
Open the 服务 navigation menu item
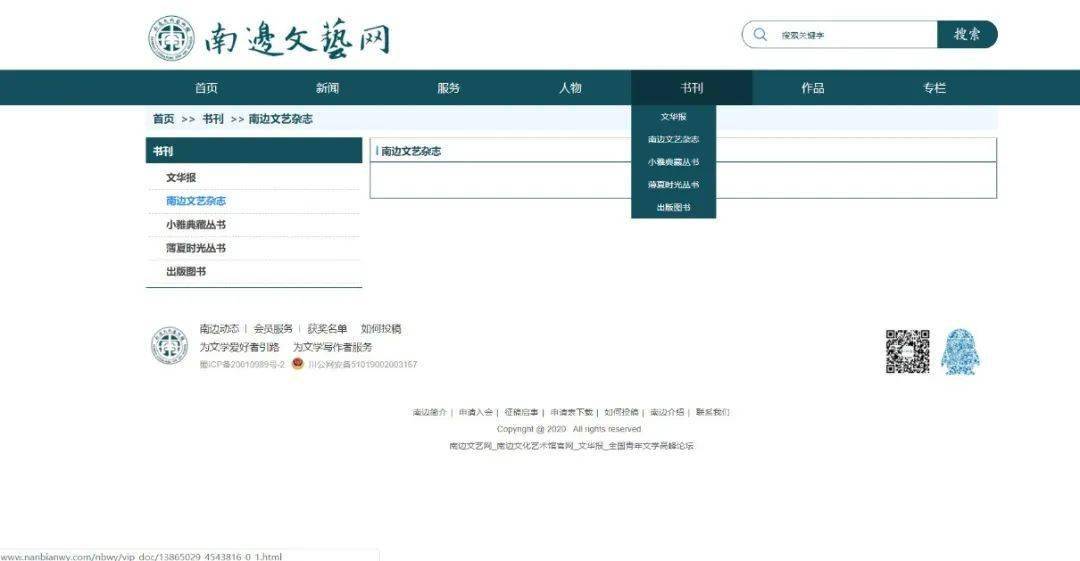tap(448, 88)
